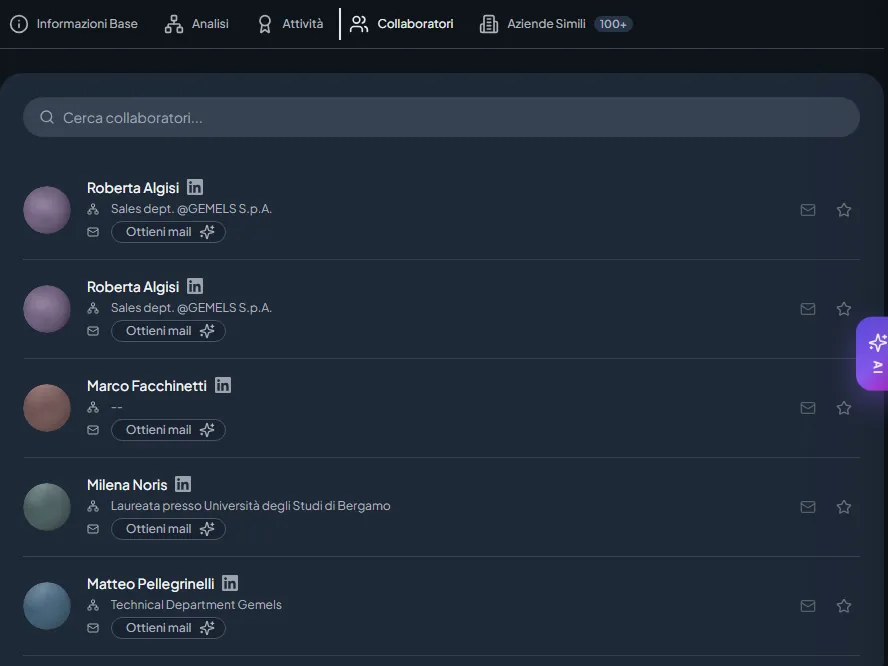Switch to the Informazioni Base tab
888x666 pixels.
point(74,24)
